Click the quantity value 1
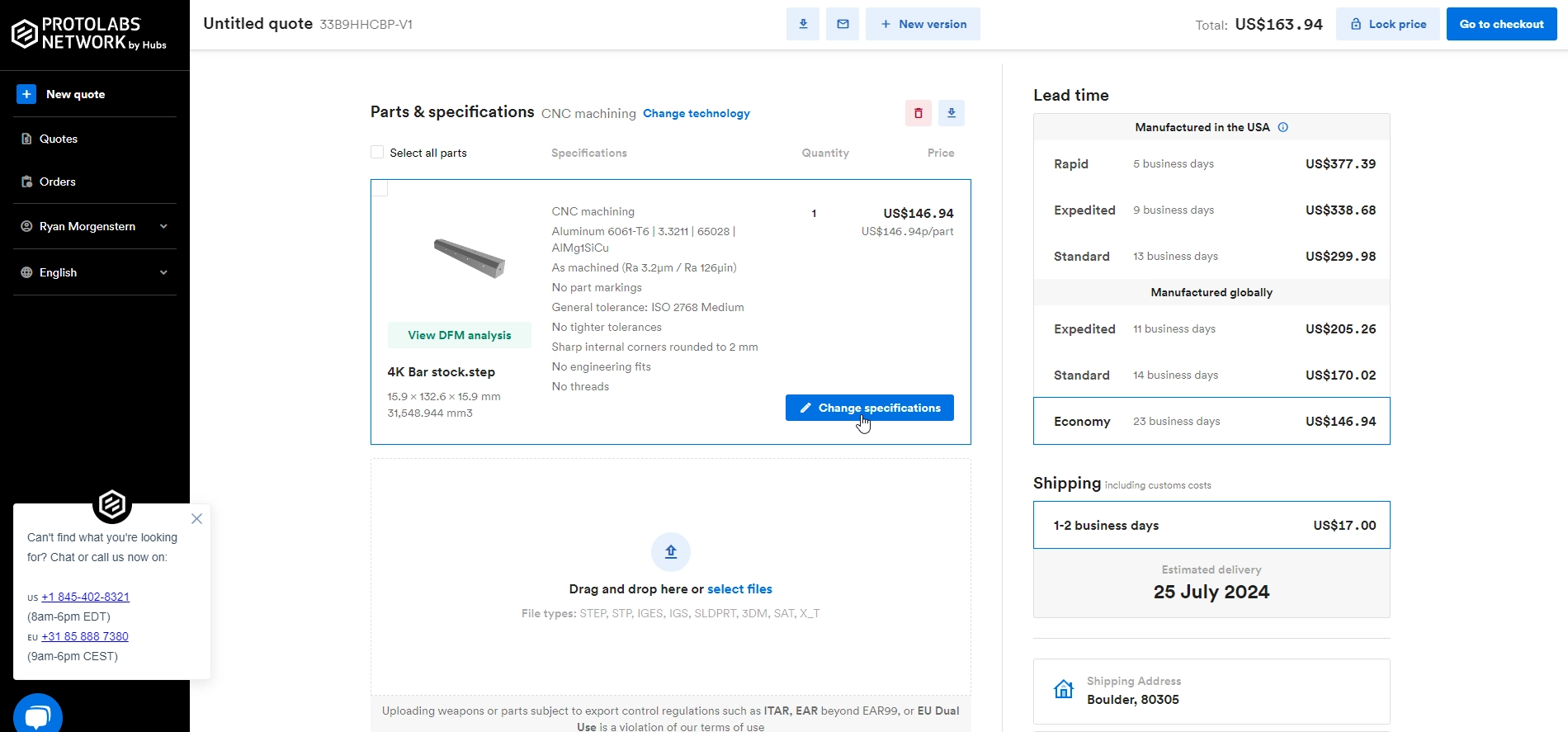Screen dimensions: 1568x732 coord(814,213)
